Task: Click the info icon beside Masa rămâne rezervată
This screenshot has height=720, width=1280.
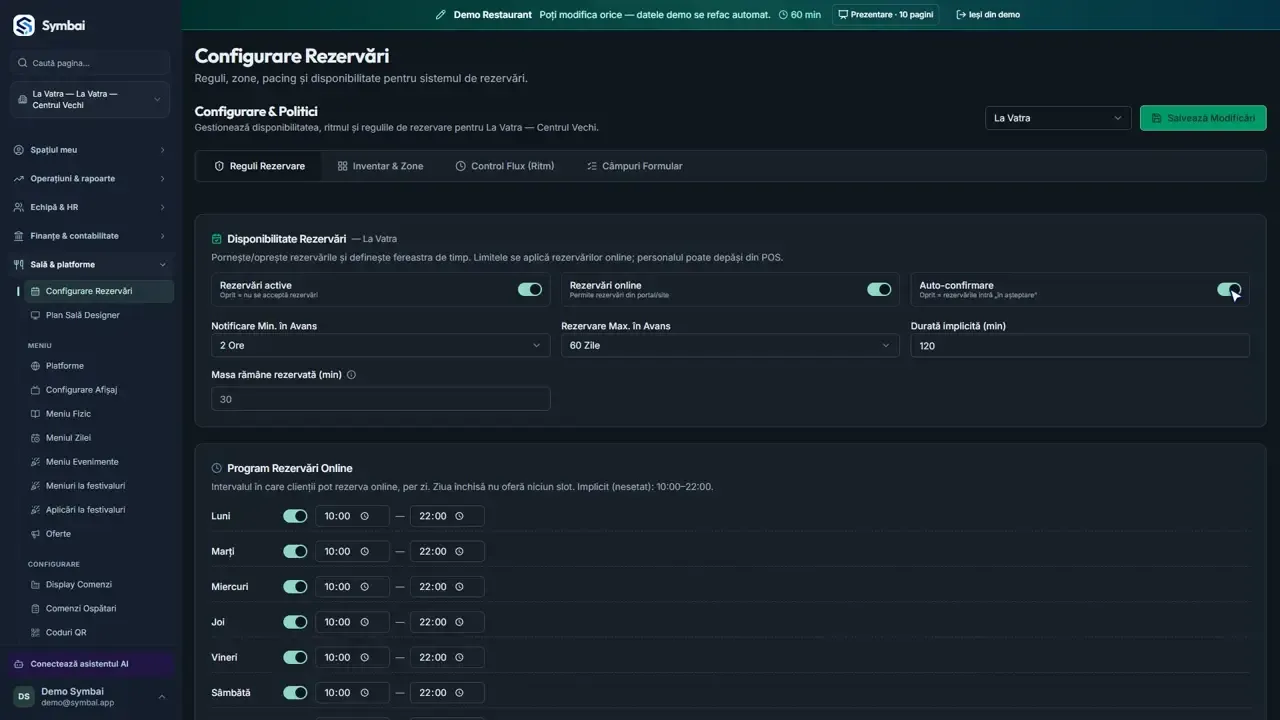Action: [351, 375]
